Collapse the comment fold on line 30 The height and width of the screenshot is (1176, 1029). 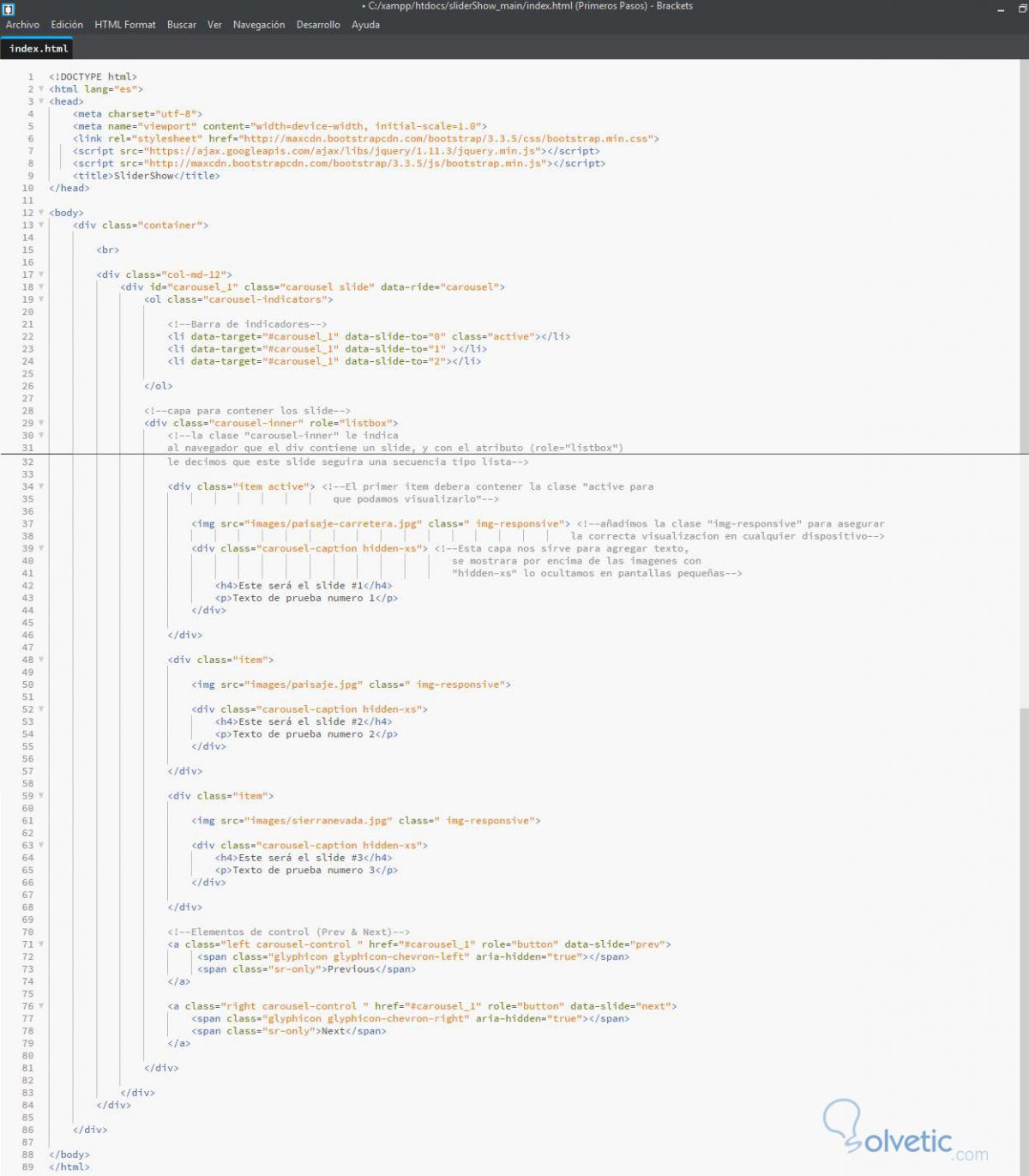tap(41, 435)
